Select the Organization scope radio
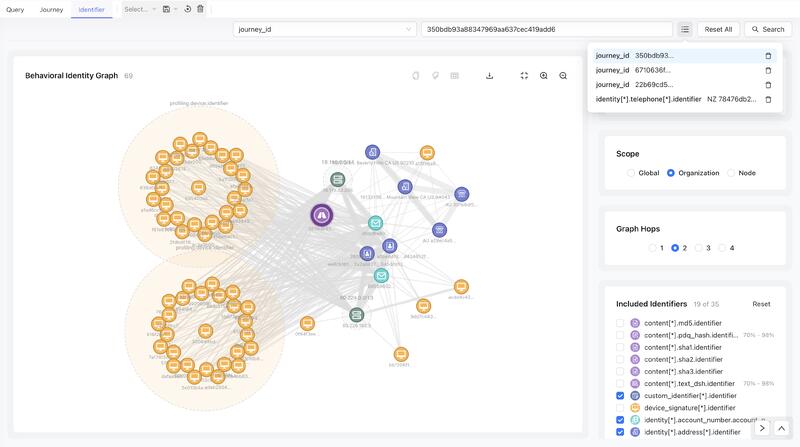 click(671, 173)
